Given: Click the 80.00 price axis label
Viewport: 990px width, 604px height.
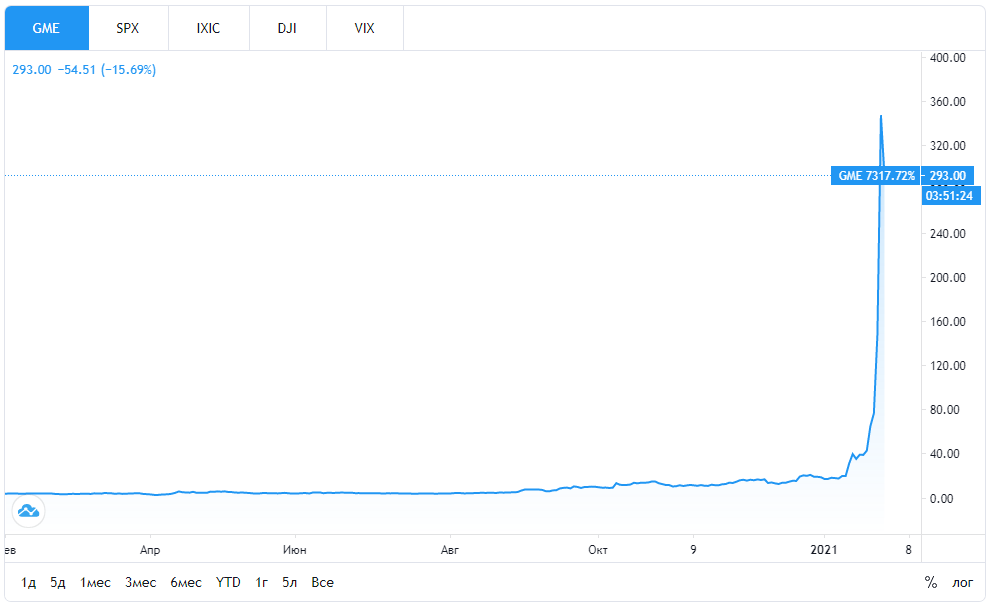Looking at the screenshot, I should point(945,410).
